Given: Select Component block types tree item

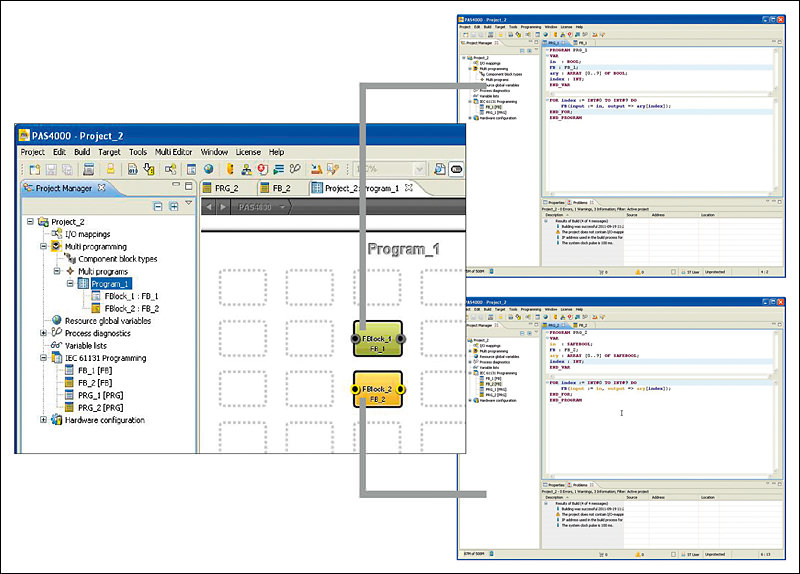Looking at the screenshot, I should coord(118,259).
